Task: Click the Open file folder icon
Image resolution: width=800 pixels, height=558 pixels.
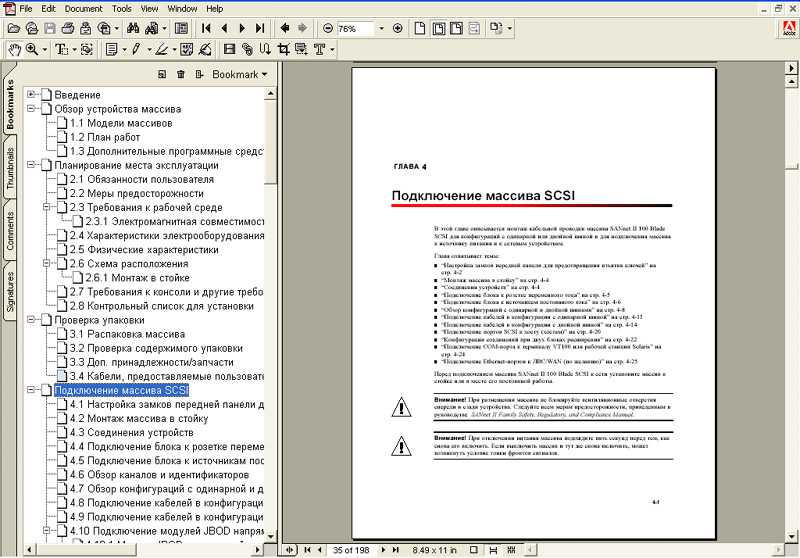Action: pyautogui.click(x=14, y=28)
